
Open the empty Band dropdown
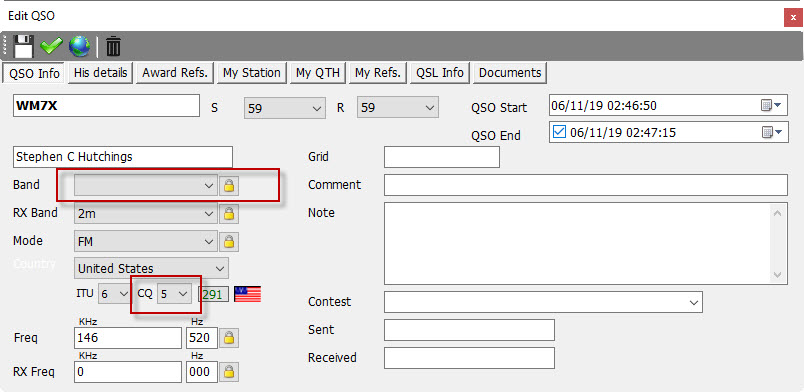146,185
